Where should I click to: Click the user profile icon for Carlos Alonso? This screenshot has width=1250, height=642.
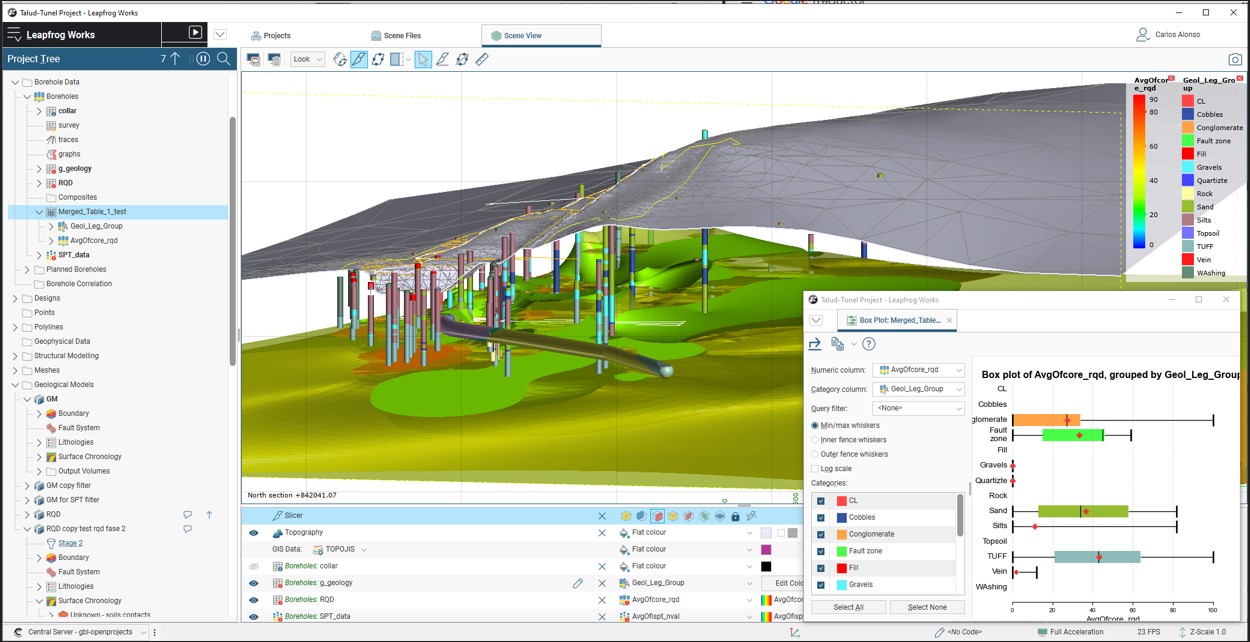(x=1142, y=35)
